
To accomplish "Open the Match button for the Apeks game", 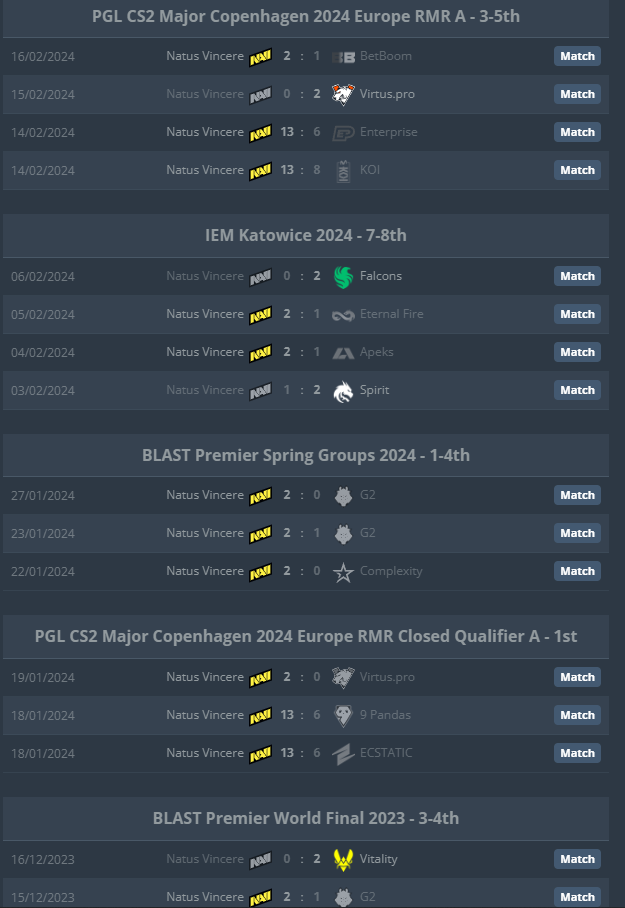I will coord(577,352).
